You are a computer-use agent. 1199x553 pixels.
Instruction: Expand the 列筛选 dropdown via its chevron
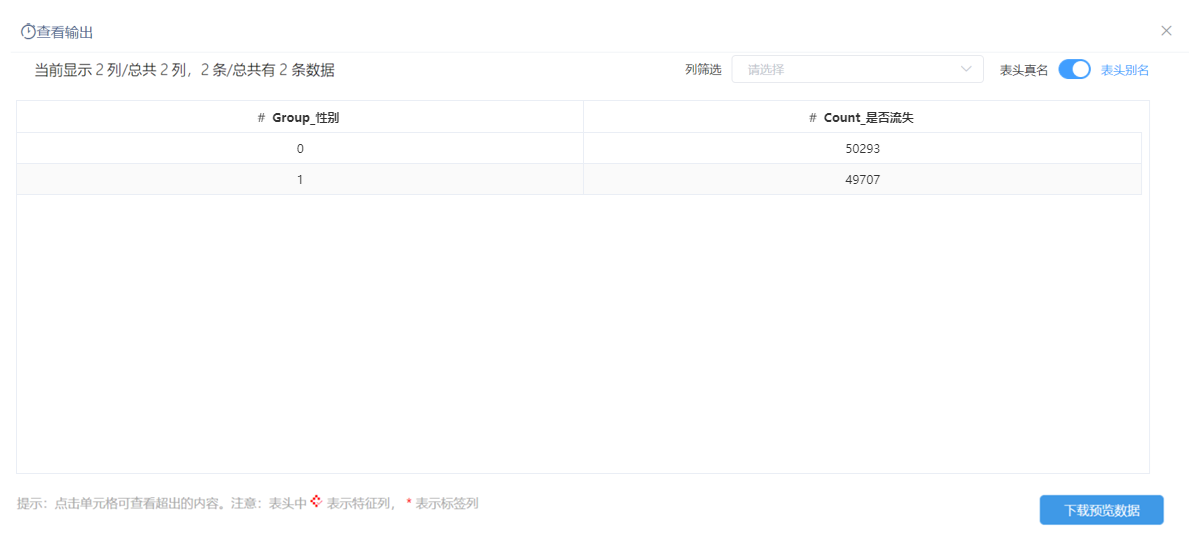[x=966, y=69]
